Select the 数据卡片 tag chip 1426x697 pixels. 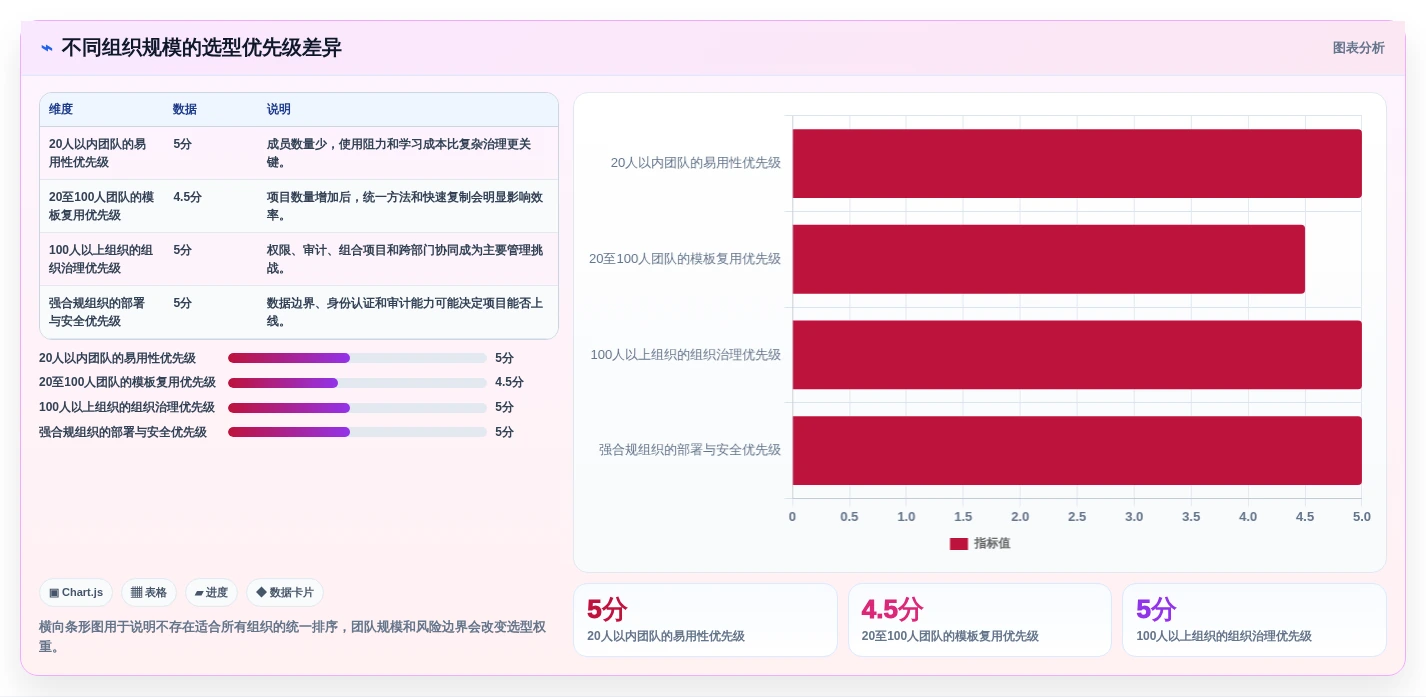pos(285,592)
